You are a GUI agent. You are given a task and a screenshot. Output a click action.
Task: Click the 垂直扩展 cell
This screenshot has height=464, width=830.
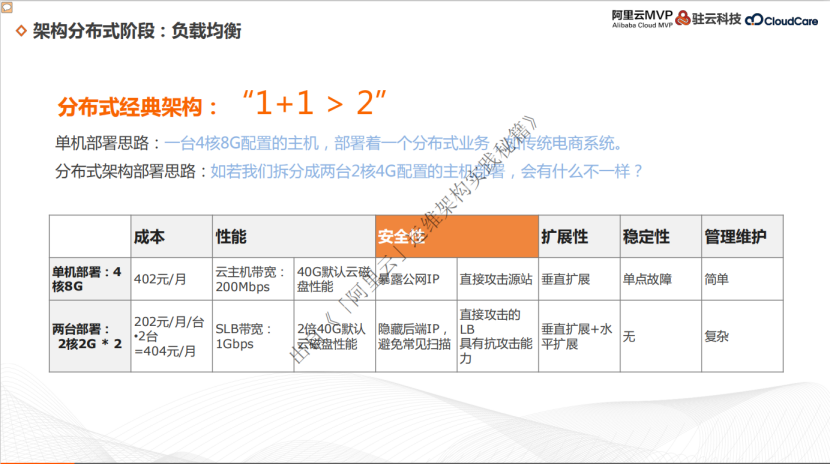pyautogui.click(x=579, y=279)
